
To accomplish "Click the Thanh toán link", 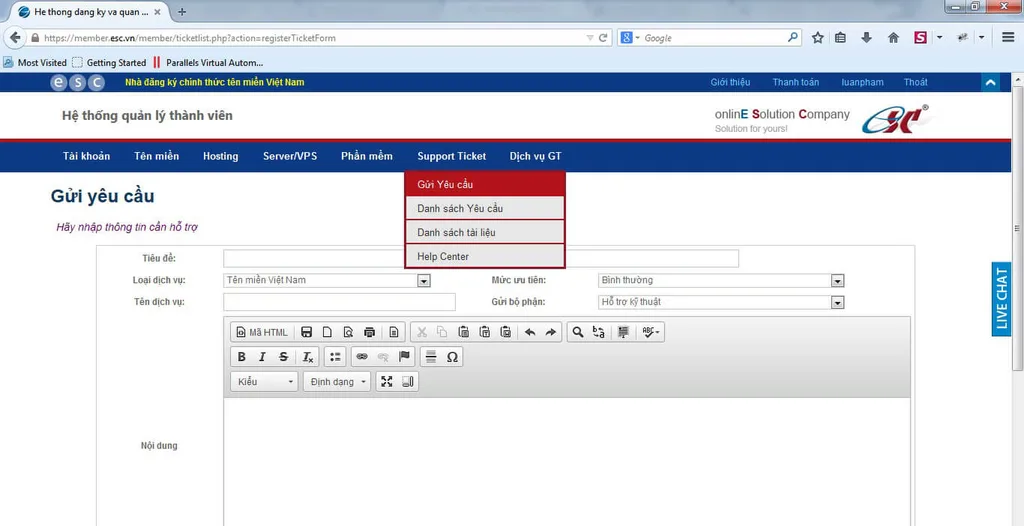I will pyautogui.click(x=795, y=82).
